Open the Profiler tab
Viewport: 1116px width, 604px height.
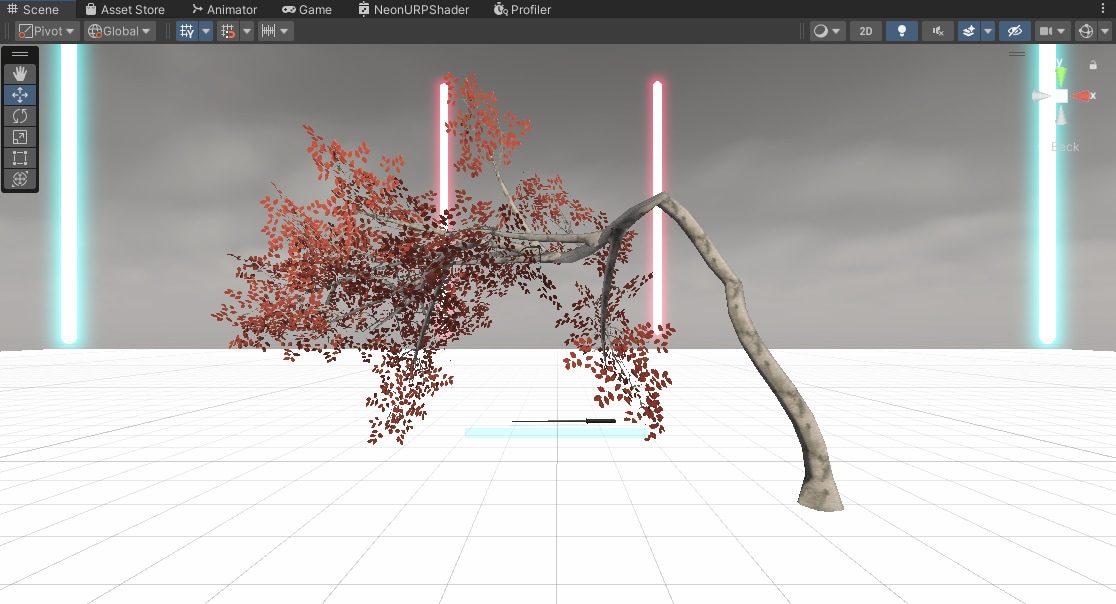(x=522, y=9)
